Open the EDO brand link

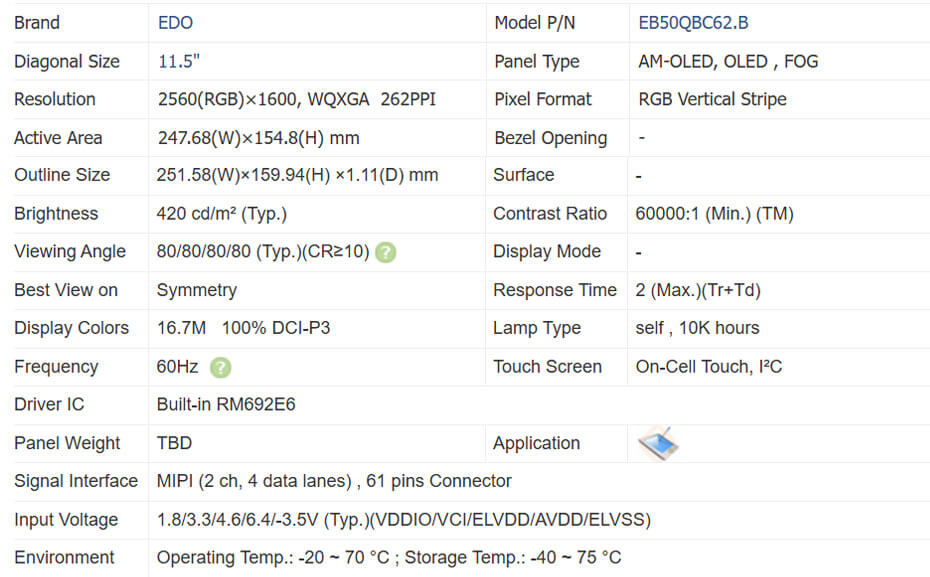pyautogui.click(x=175, y=22)
